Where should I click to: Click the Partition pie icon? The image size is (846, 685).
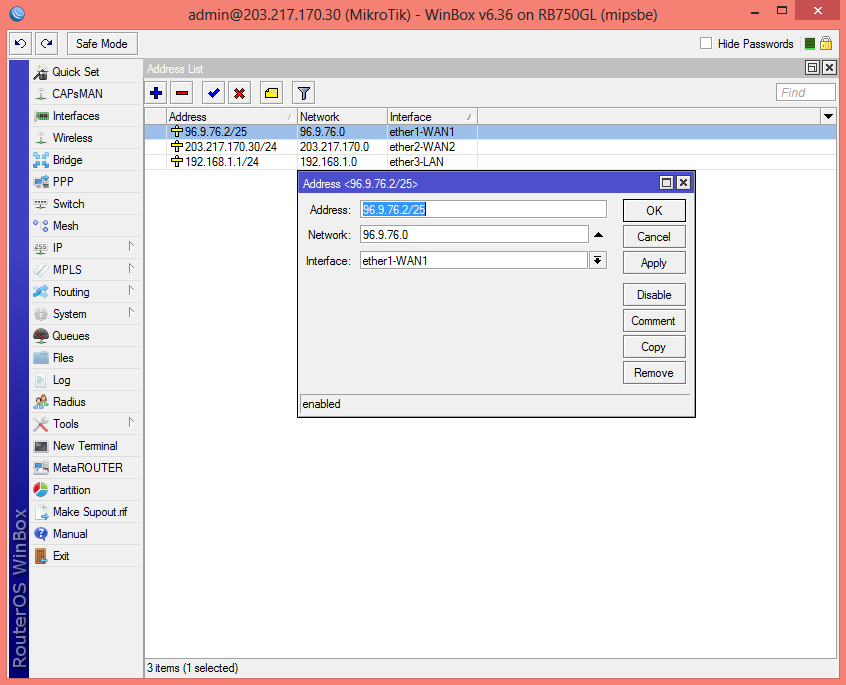(40, 490)
